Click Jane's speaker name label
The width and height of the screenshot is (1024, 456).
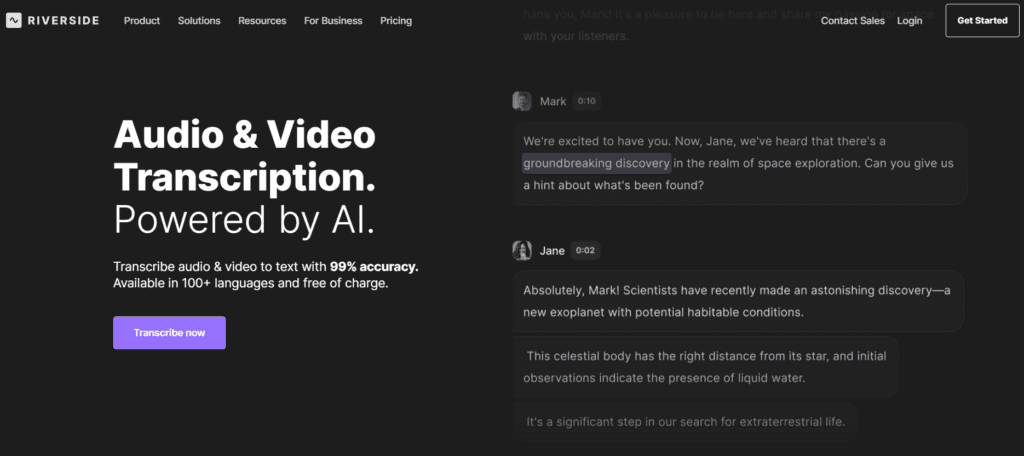[552, 250]
